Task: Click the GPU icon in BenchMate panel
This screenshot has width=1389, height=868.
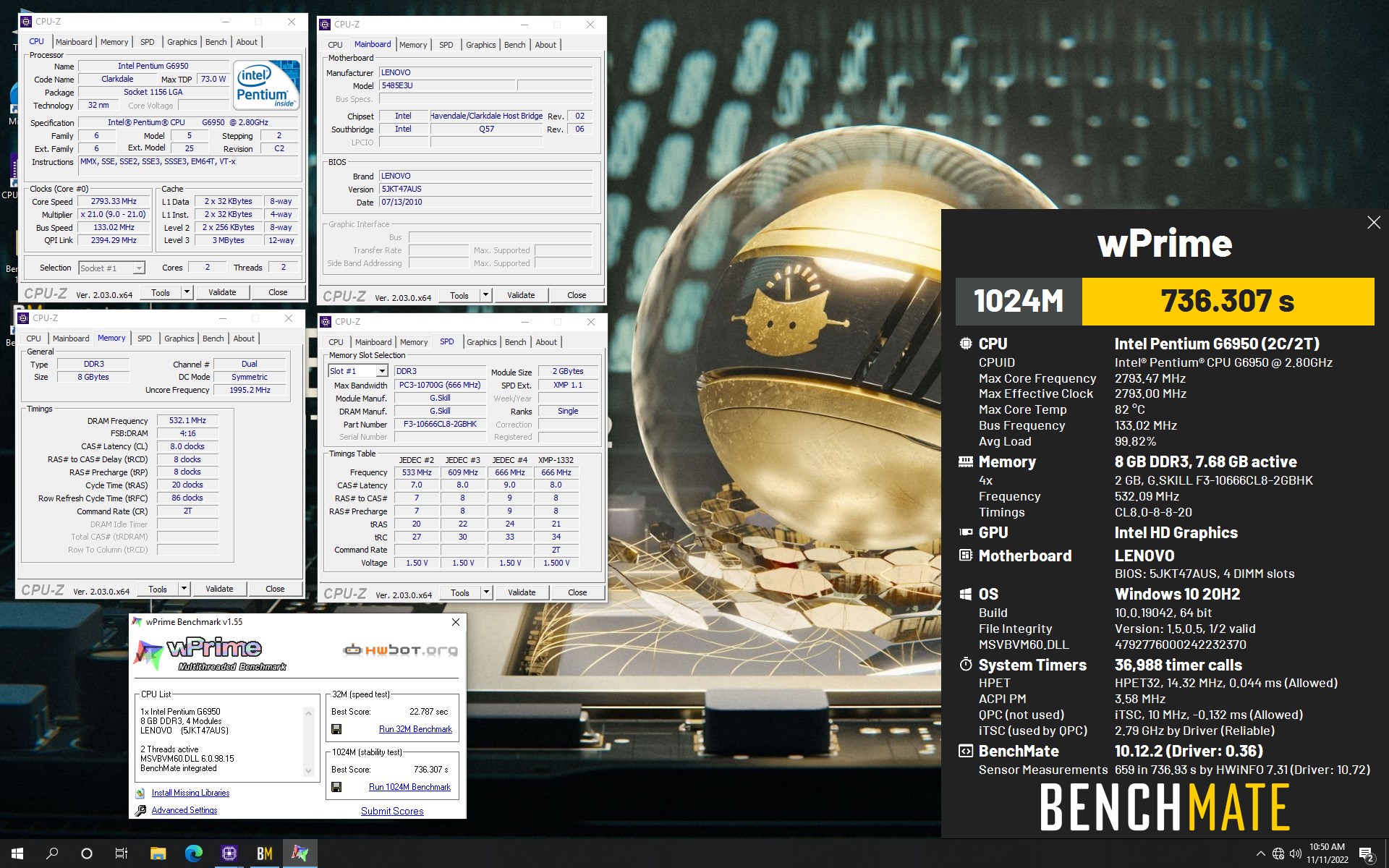Action: 966,532
